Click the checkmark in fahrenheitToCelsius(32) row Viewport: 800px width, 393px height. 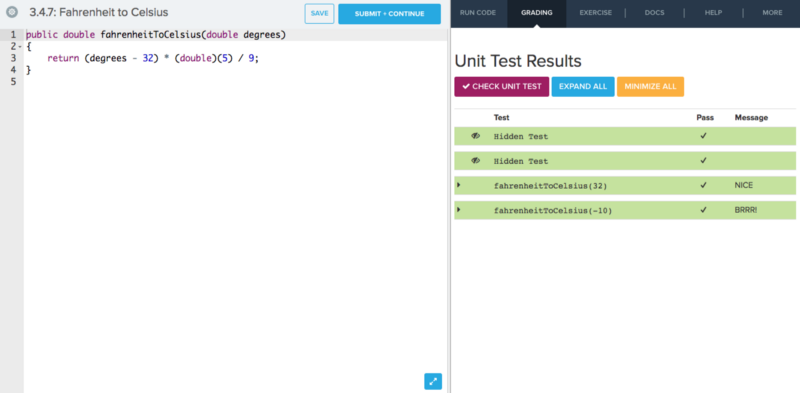tap(704, 185)
